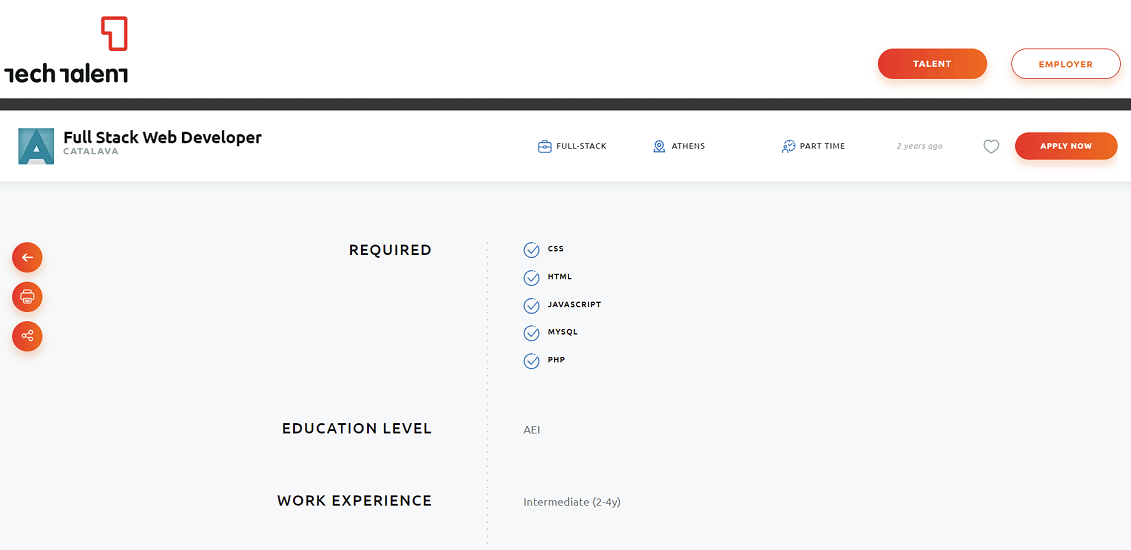1131x550 pixels.
Task: Click the WORK EXPERIENCE heading
Action: point(354,500)
